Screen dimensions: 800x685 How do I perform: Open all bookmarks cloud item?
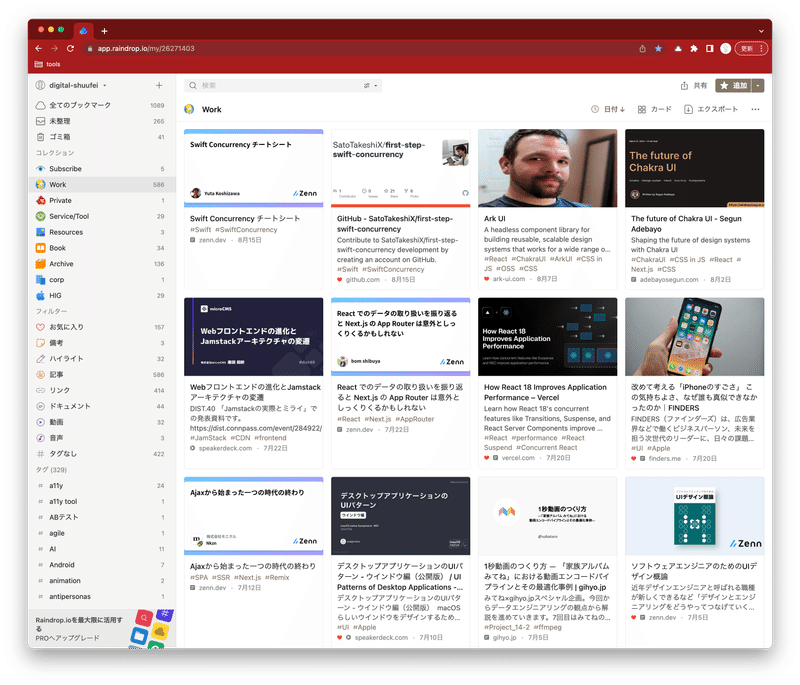point(102,105)
